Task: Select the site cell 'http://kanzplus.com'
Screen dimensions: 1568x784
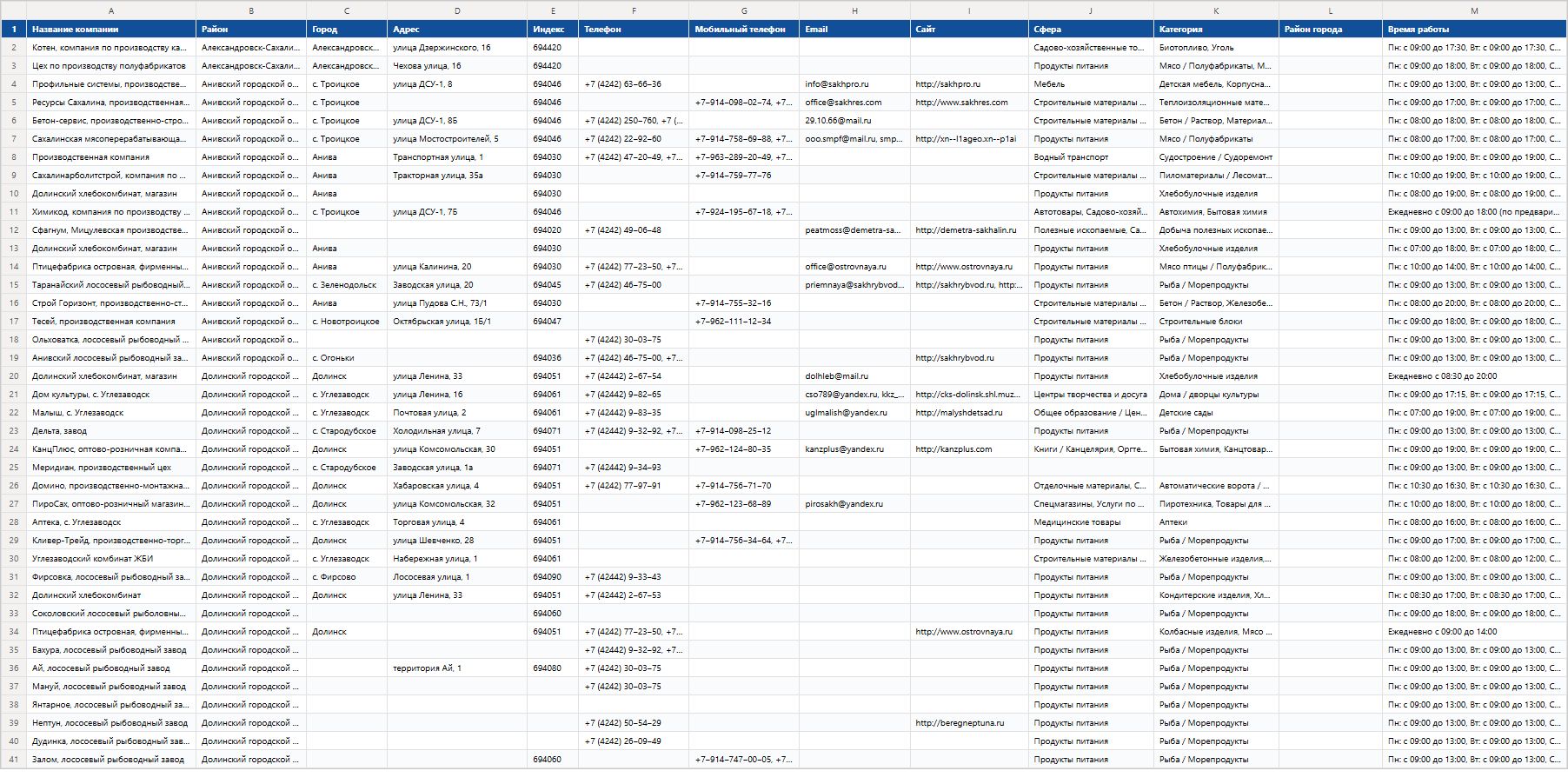Action: click(x=969, y=449)
